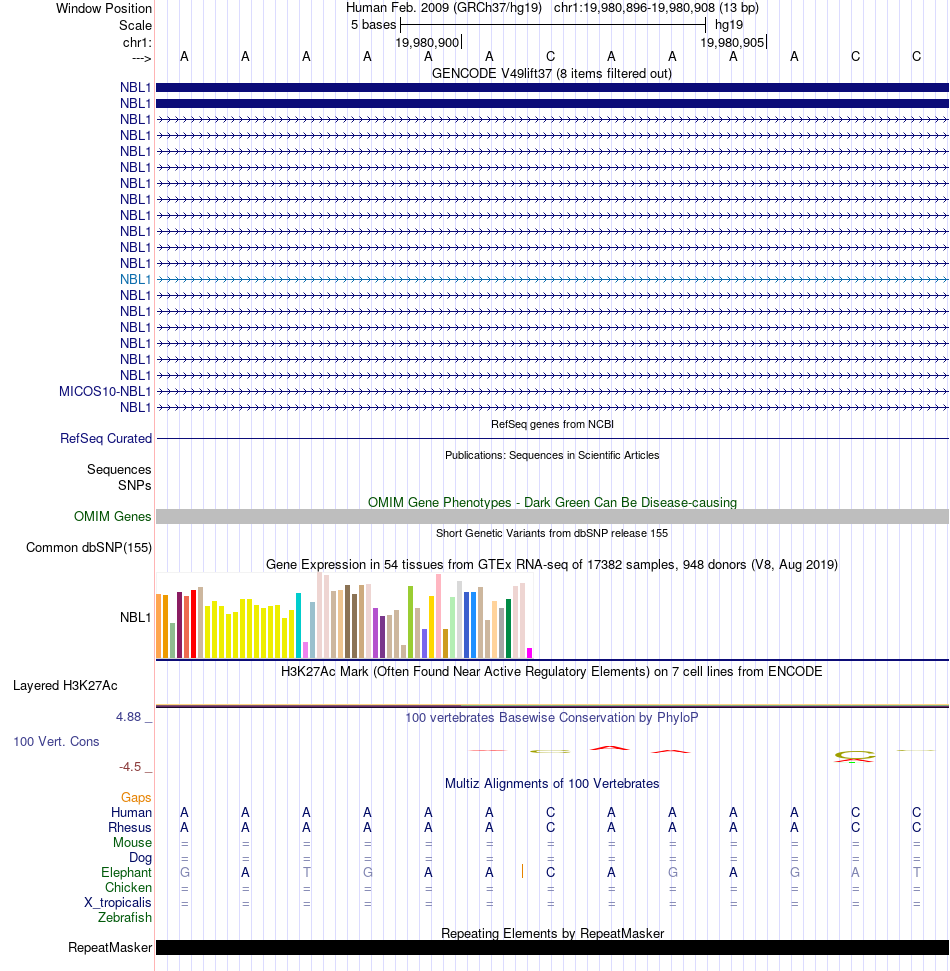Click the Window Position label

coord(103,9)
